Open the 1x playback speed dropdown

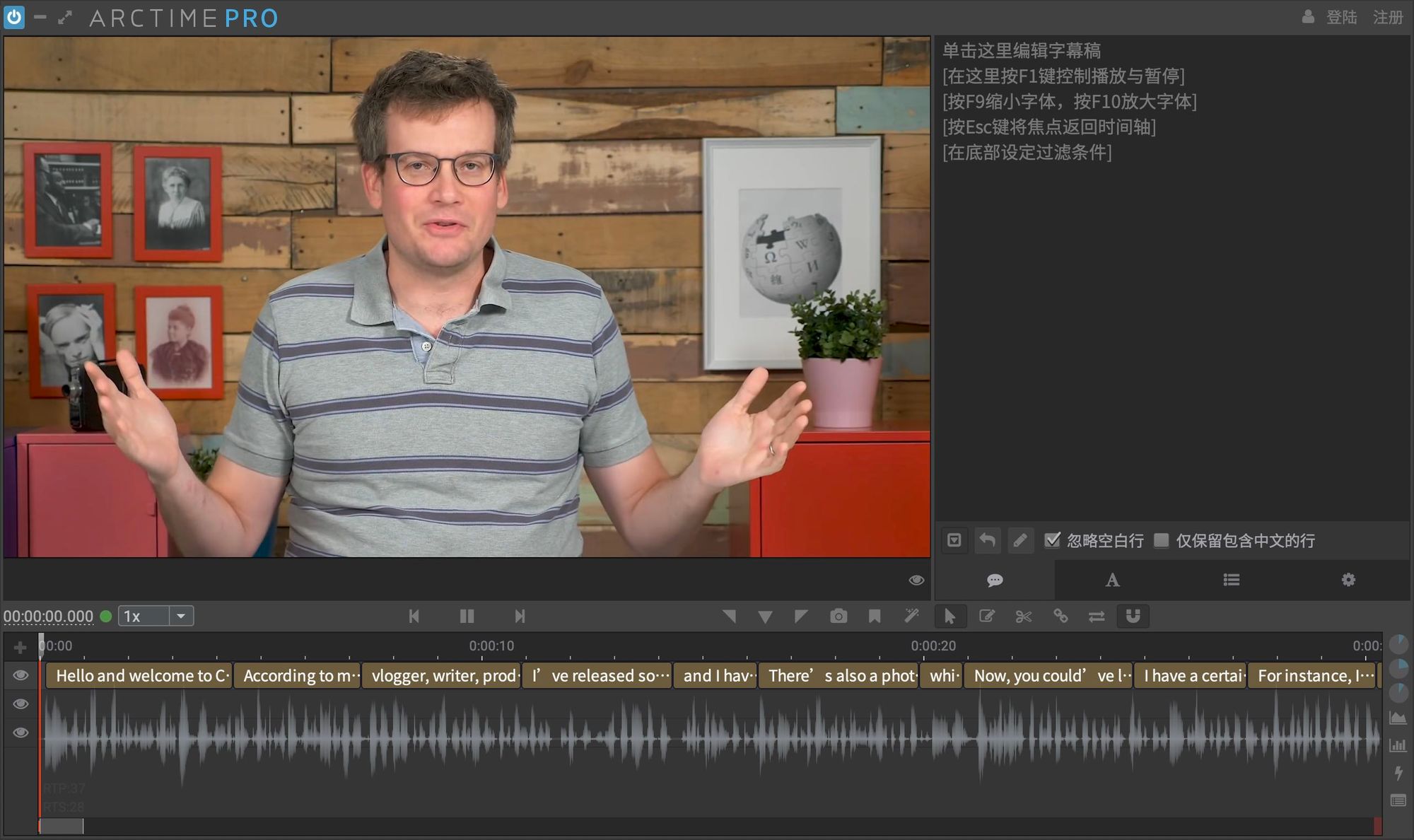point(181,616)
